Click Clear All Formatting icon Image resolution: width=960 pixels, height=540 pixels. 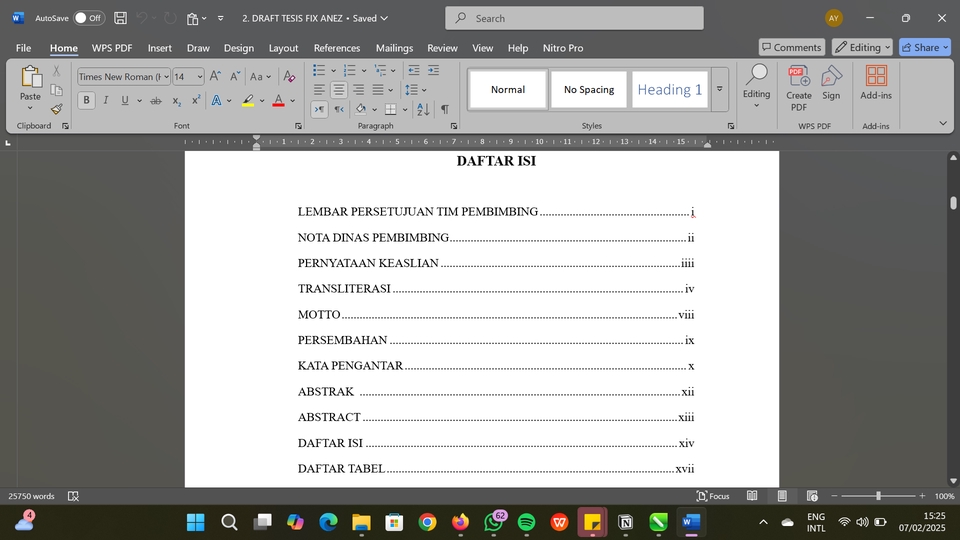(x=289, y=77)
